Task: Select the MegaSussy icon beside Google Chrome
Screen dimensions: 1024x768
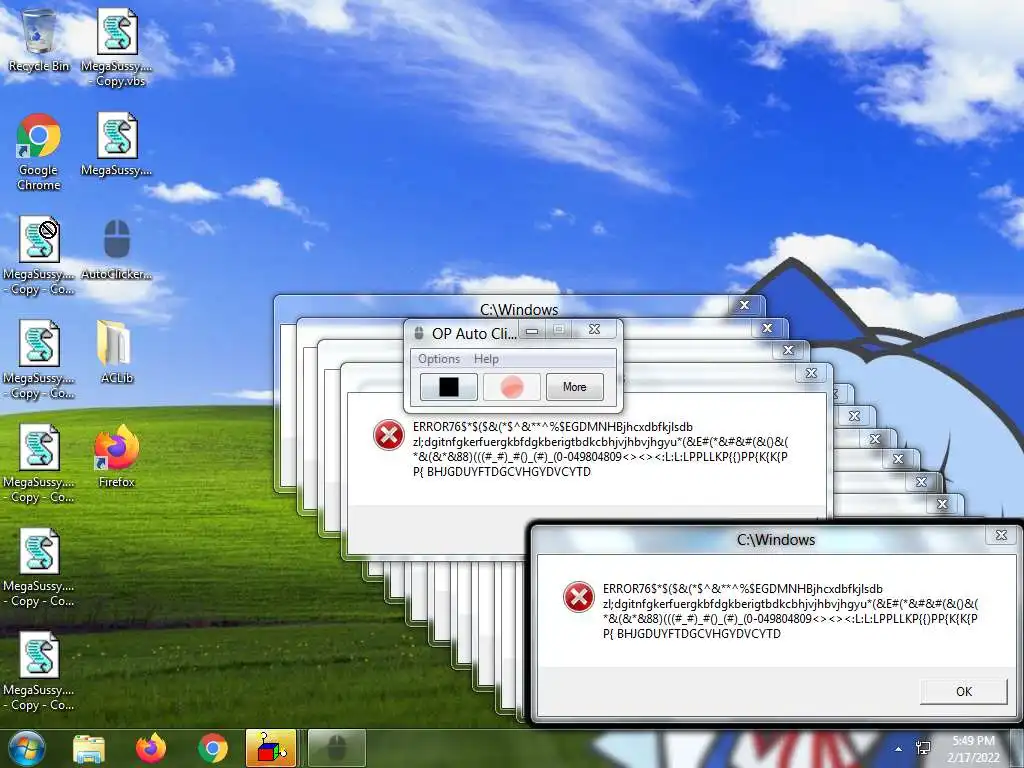Action: 117,144
